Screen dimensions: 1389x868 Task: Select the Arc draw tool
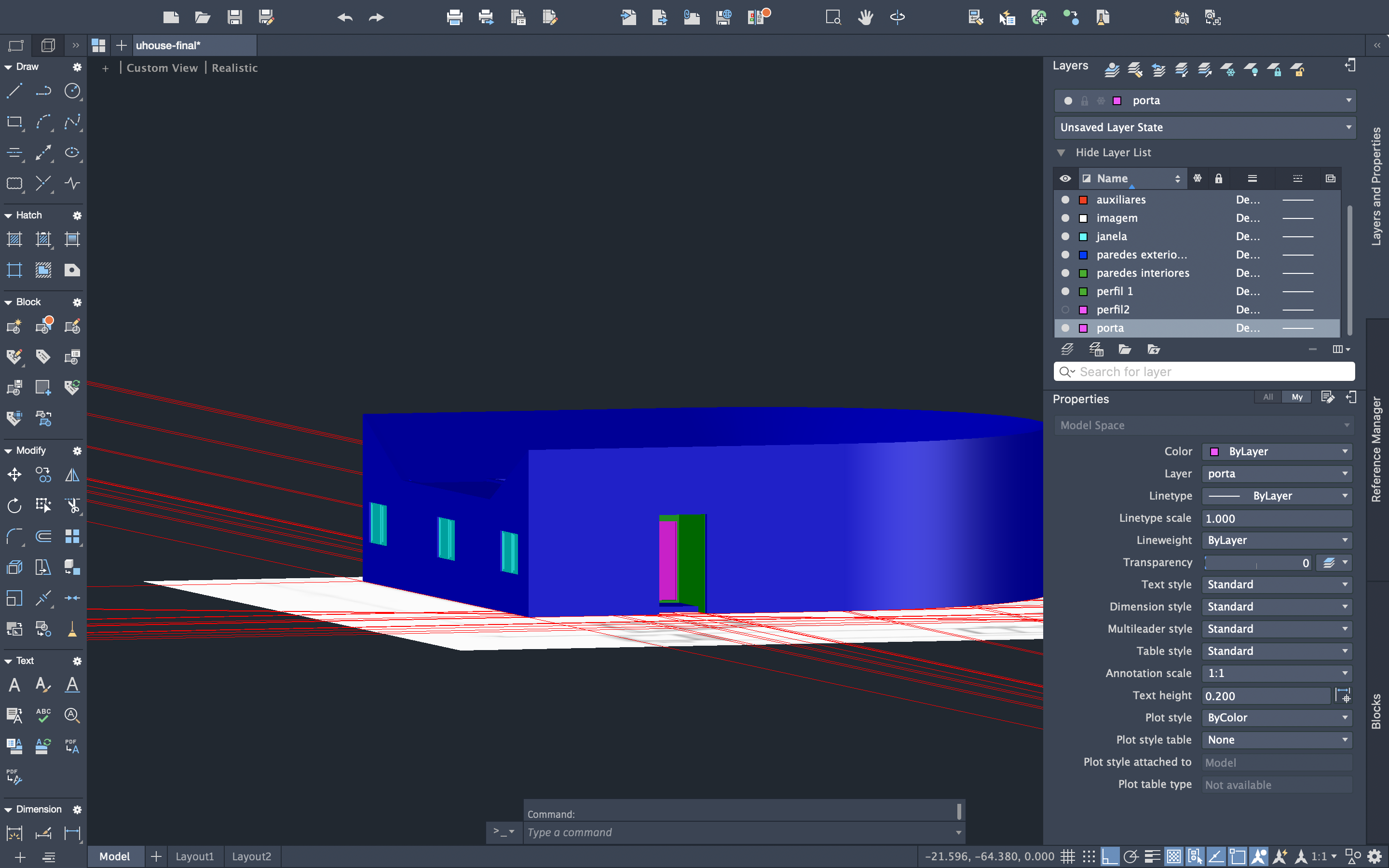[43, 122]
